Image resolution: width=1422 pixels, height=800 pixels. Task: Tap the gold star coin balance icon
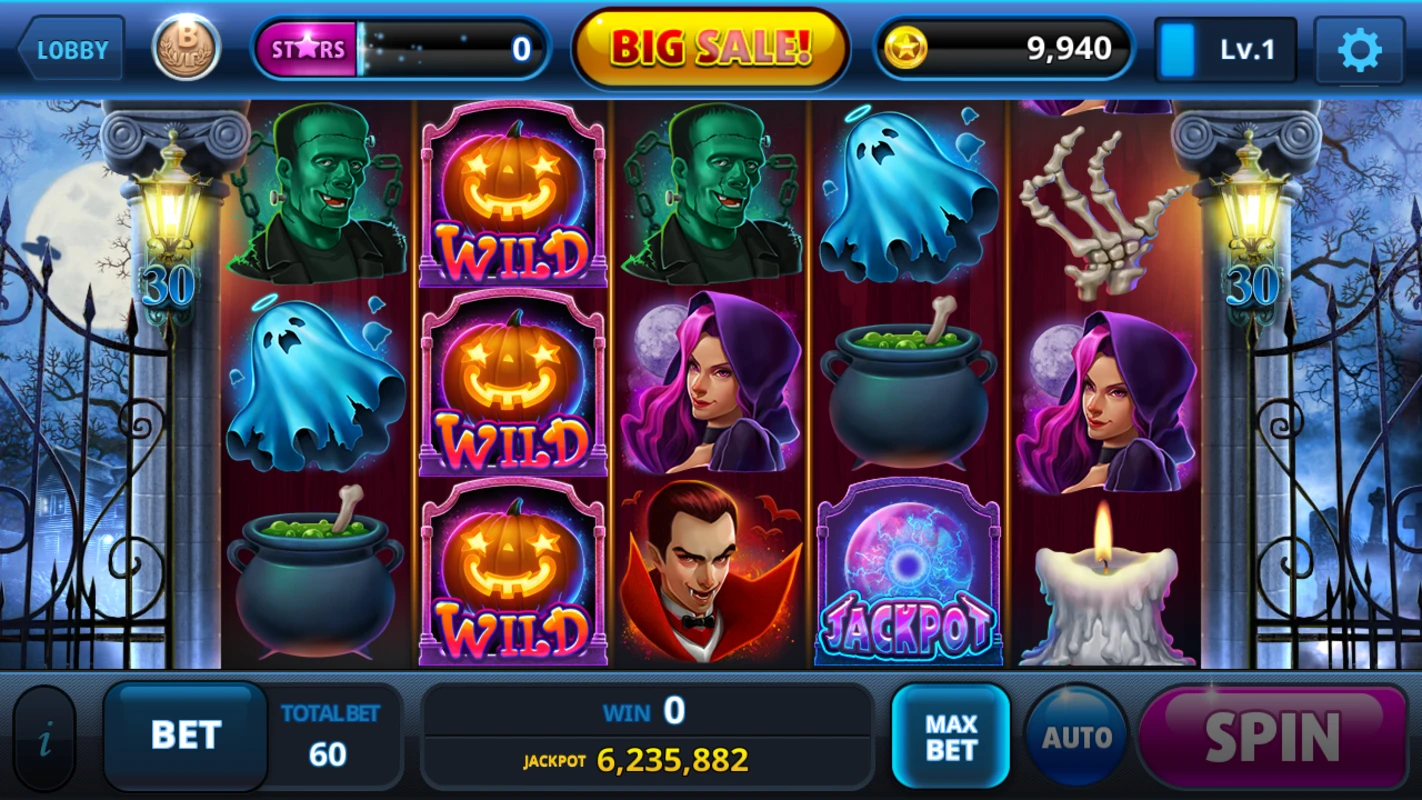pos(904,48)
